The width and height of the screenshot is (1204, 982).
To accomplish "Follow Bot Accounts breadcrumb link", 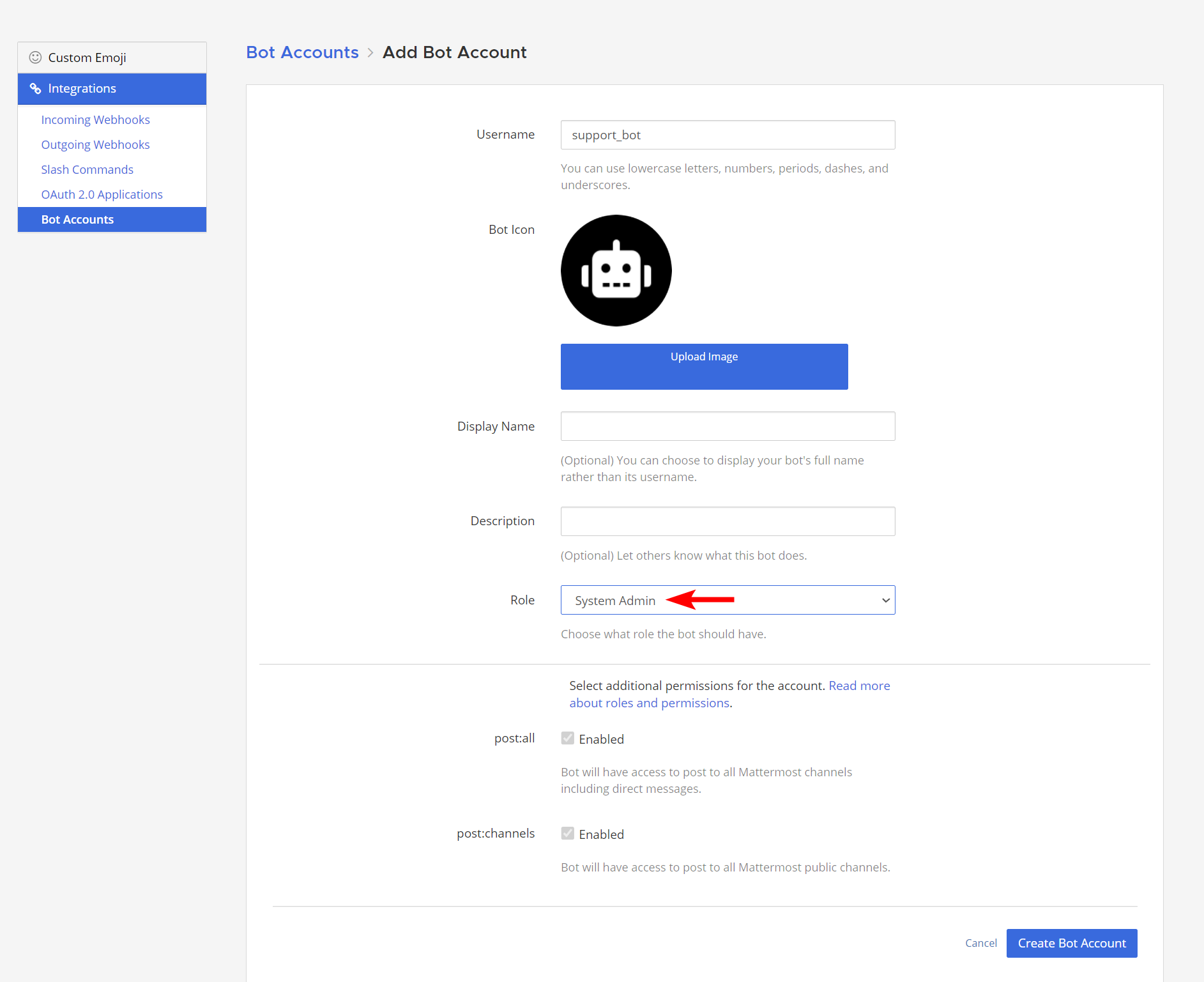I will tap(302, 52).
